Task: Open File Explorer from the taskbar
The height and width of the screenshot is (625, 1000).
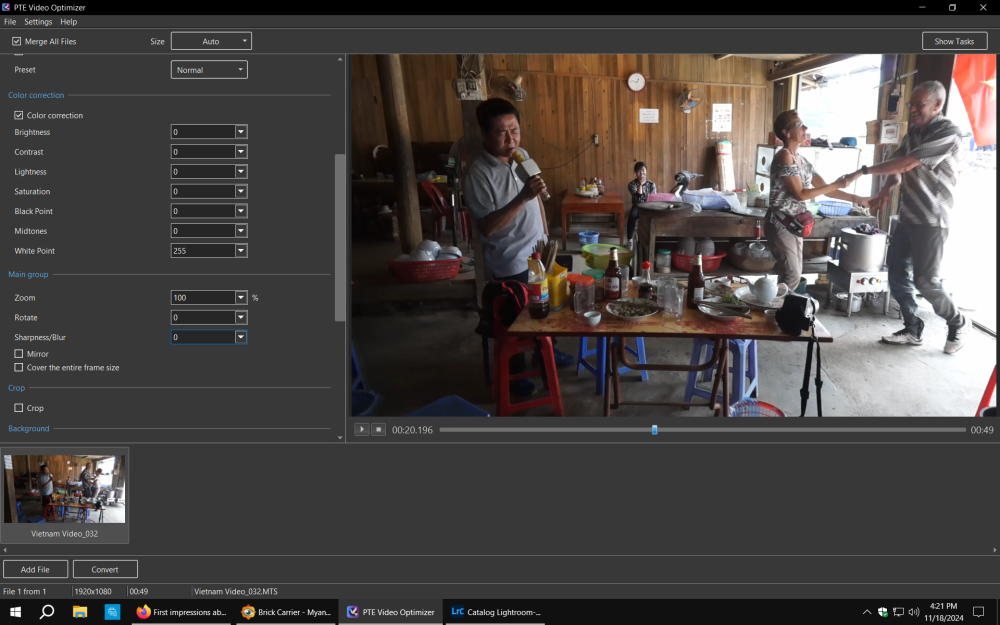Action: [80, 612]
